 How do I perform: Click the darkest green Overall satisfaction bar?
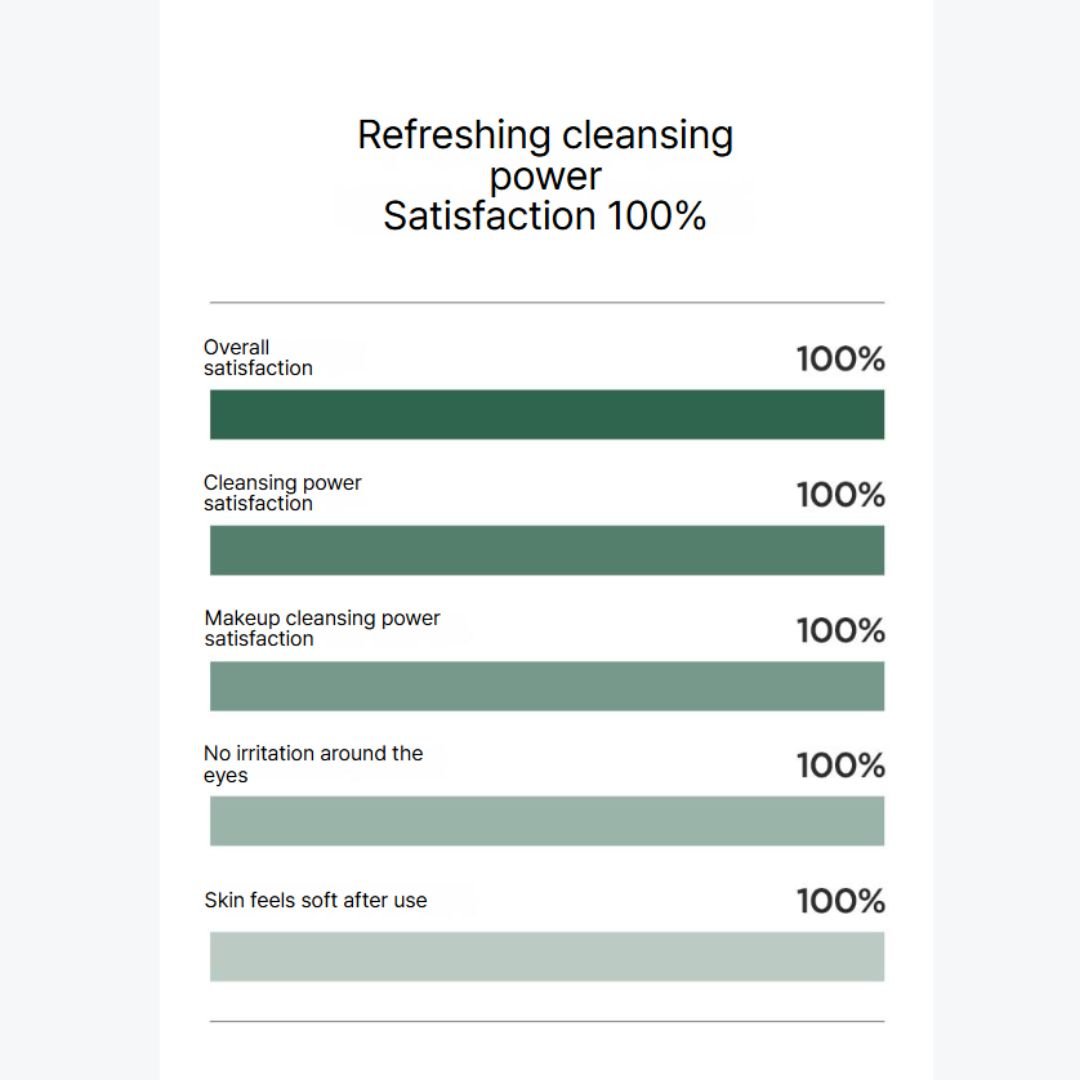pyautogui.click(x=547, y=415)
